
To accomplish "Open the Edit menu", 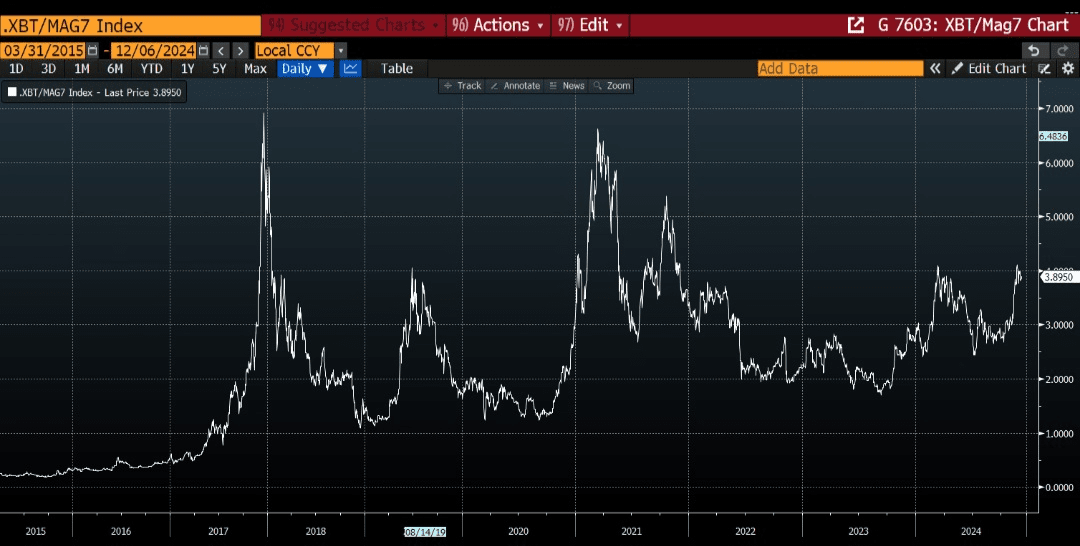I will [591, 25].
